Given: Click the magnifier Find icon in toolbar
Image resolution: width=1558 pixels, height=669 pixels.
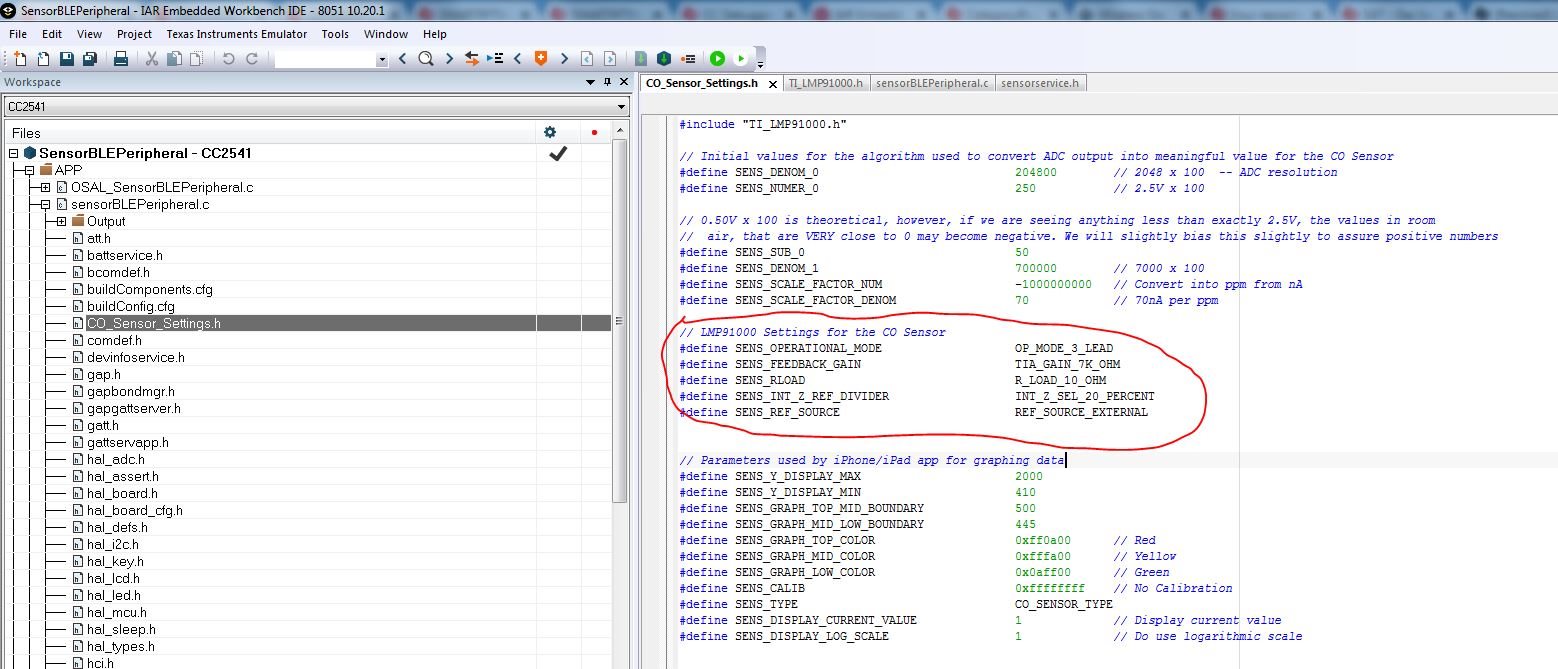Looking at the screenshot, I should coord(425,59).
